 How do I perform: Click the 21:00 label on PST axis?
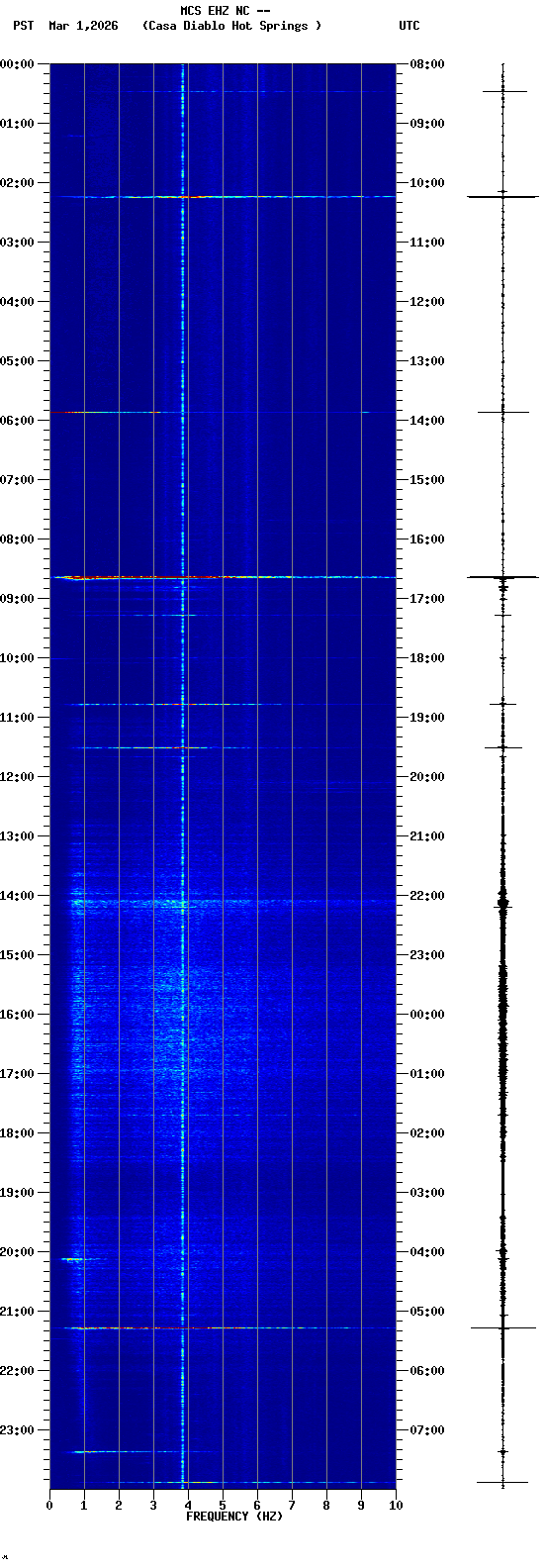(x=17, y=1312)
